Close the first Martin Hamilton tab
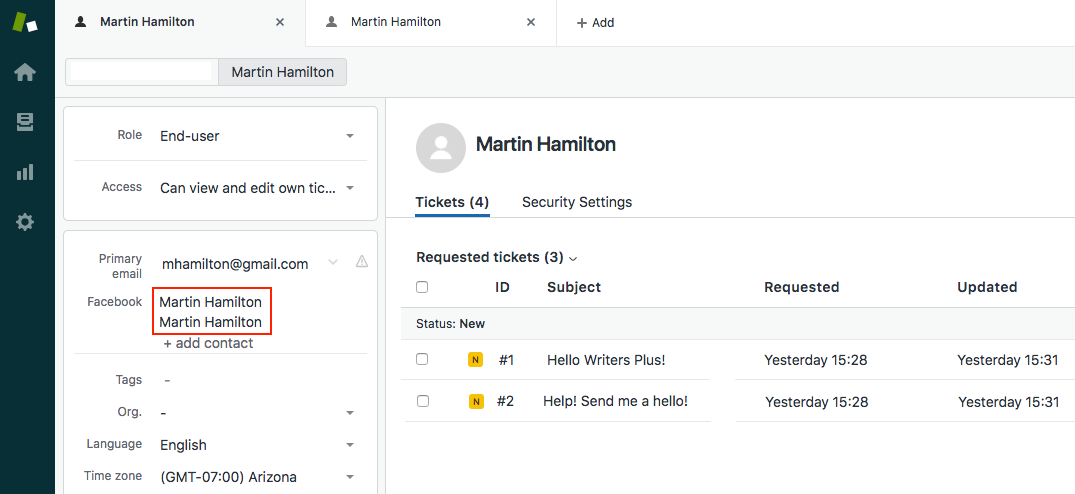 (x=280, y=22)
